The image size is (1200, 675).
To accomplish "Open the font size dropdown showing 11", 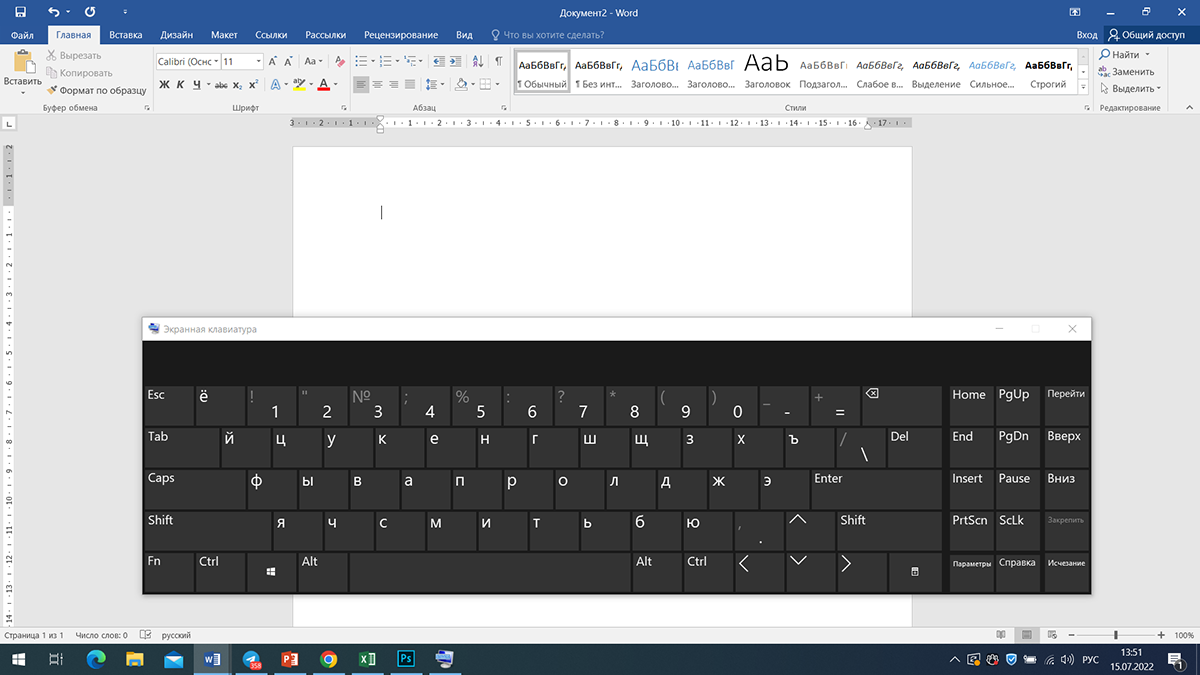I will pos(256,61).
